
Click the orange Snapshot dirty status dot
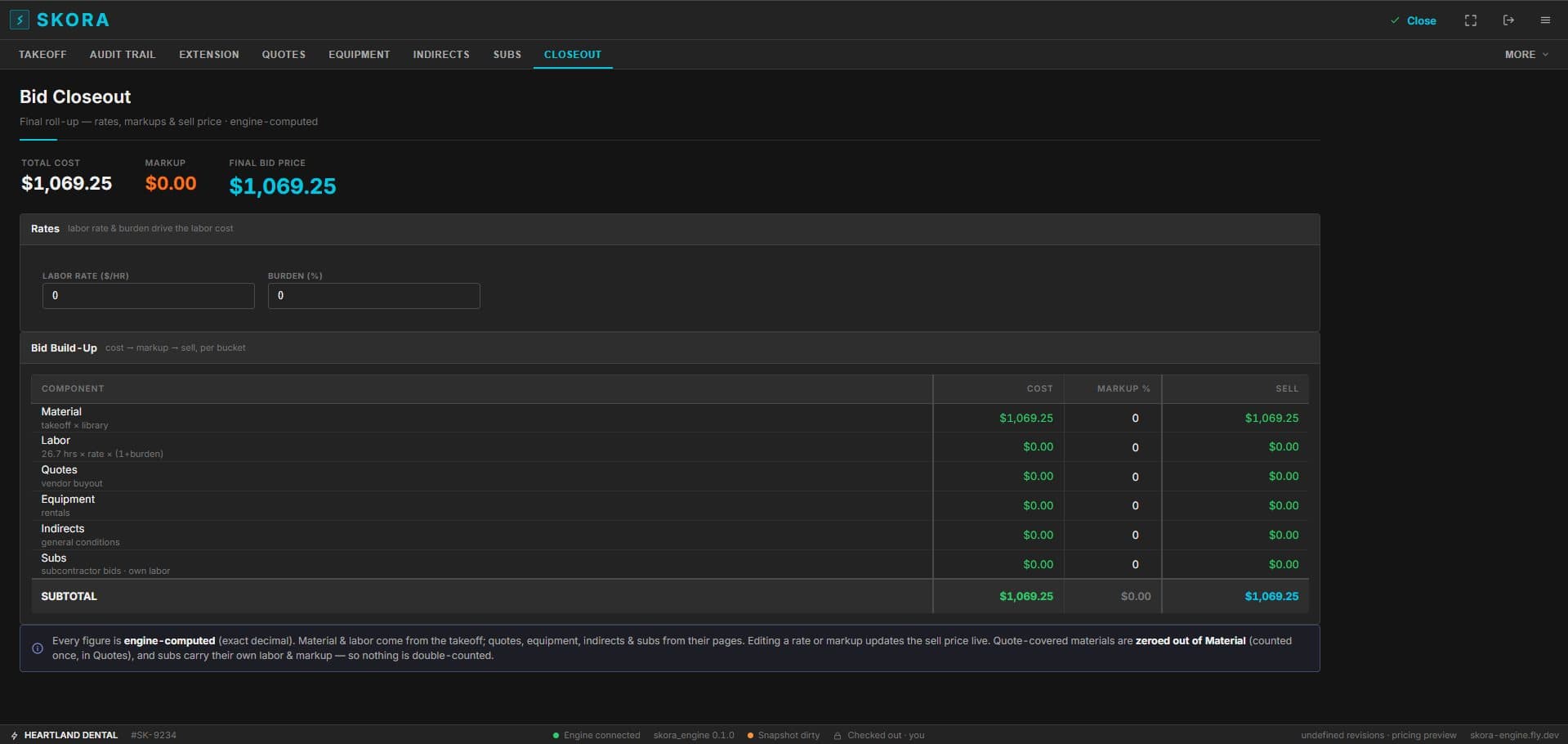coord(750,736)
